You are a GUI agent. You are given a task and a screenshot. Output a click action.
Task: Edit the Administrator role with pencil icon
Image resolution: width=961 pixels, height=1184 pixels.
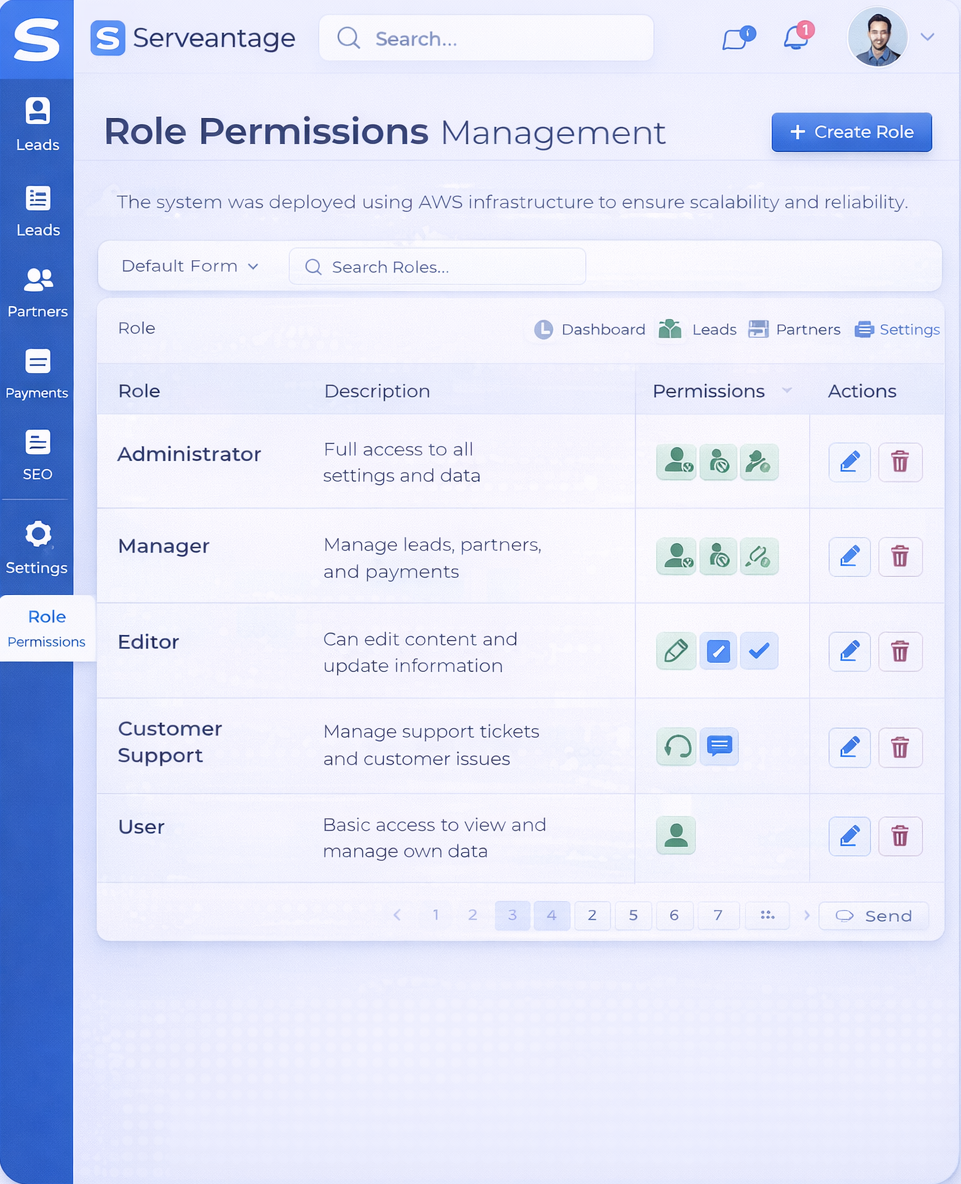(x=849, y=462)
